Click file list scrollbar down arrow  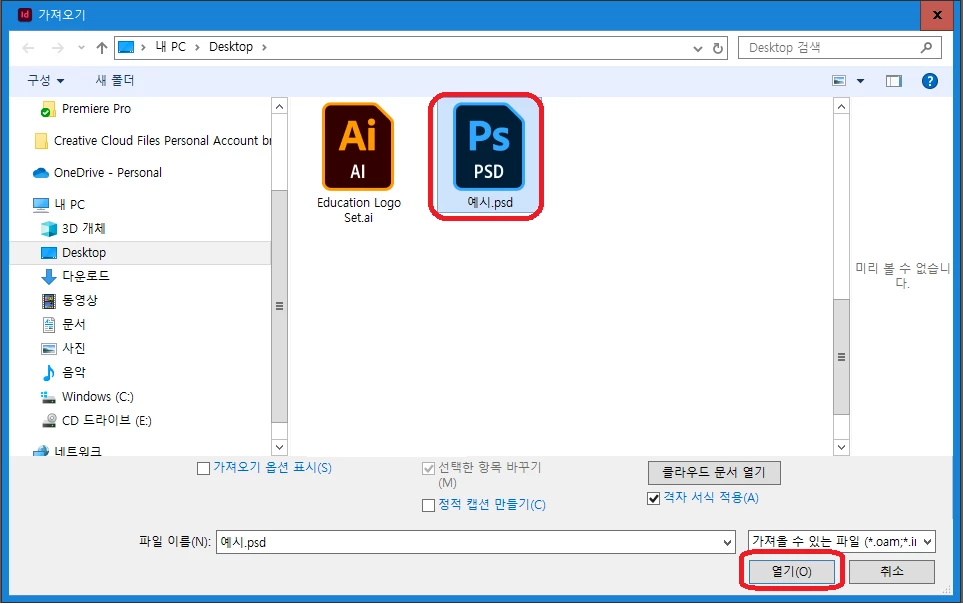pyautogui.click(x=841, y=447)
